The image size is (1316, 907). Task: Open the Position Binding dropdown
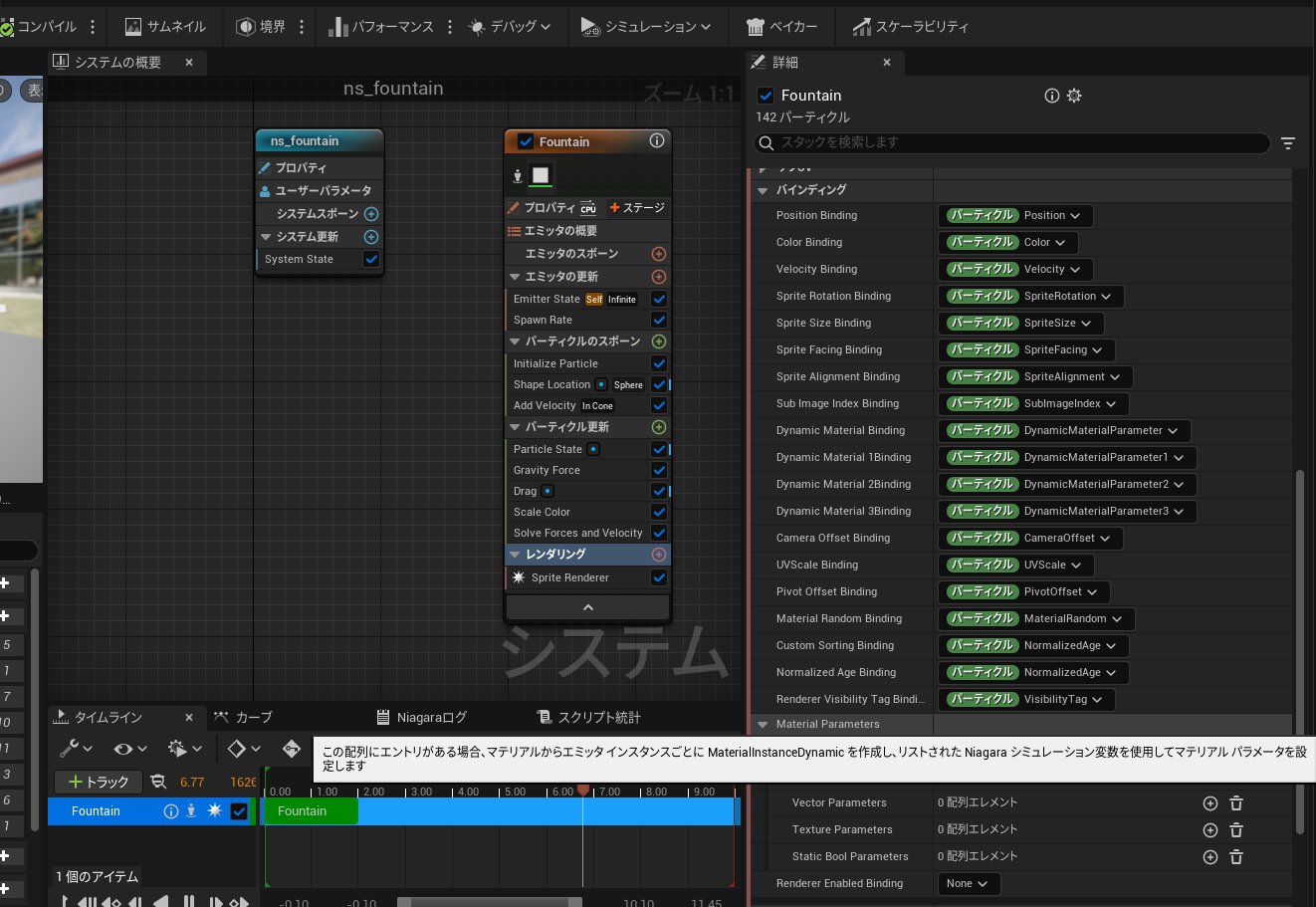click(x=1014, y=215)
